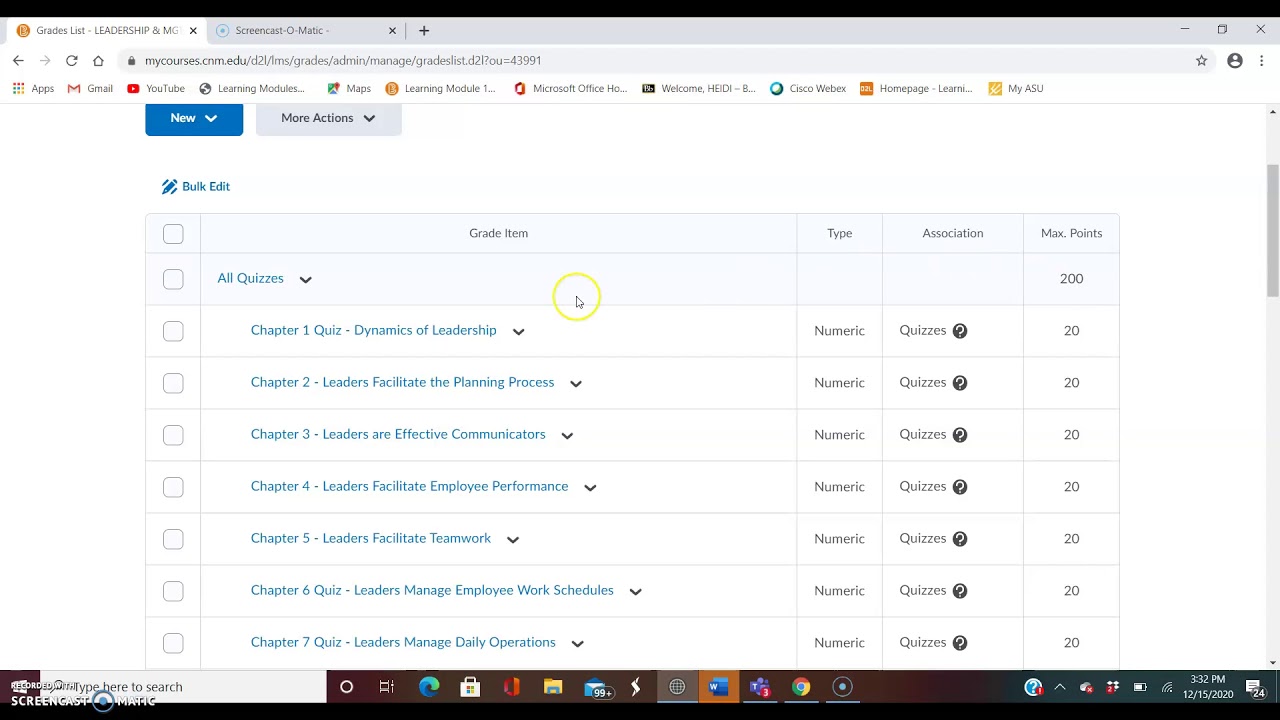Open the YouTube bookmark

pyautogui.click(x=156, y=88)
